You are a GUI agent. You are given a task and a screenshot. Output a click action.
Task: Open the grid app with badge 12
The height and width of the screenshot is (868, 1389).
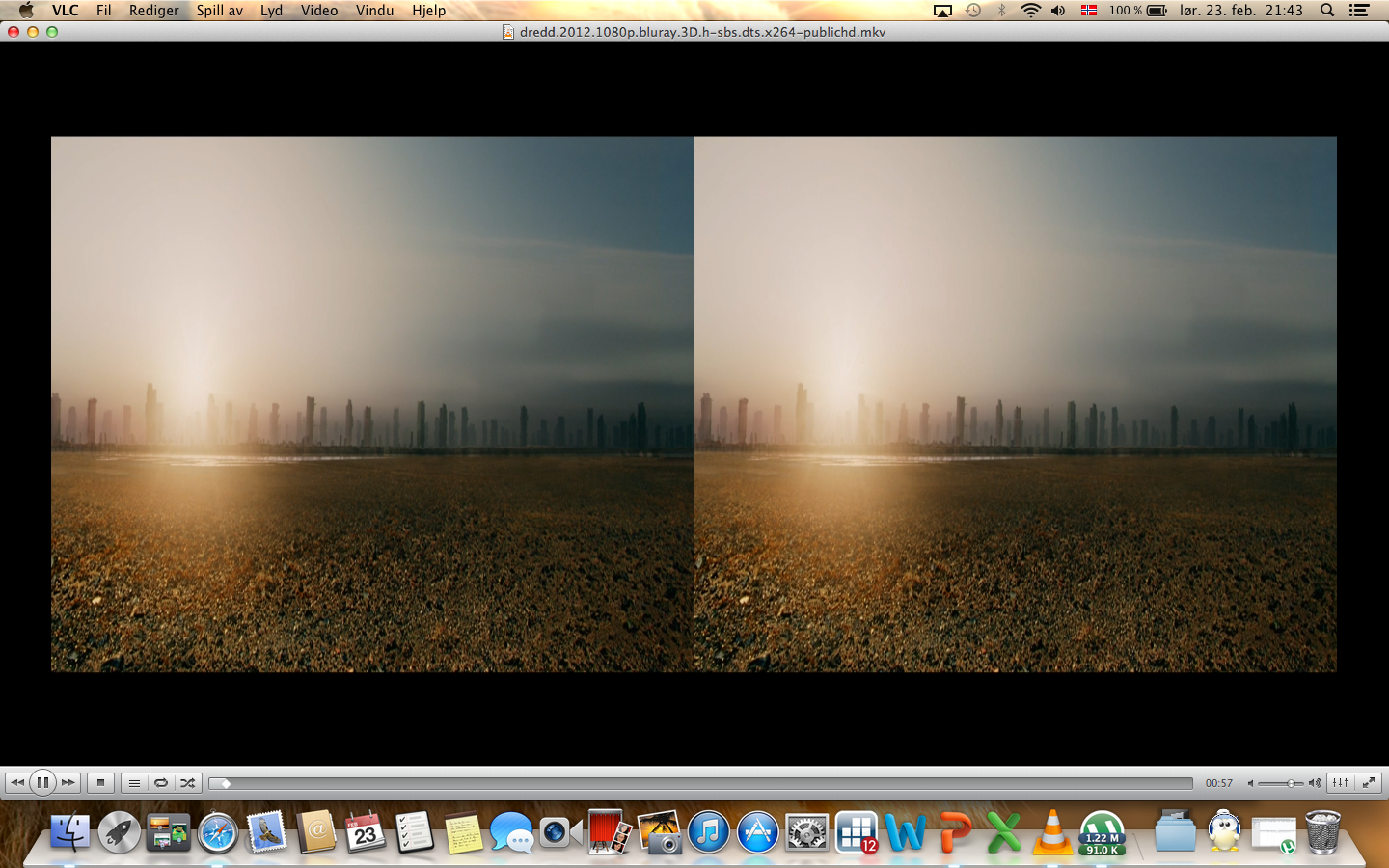[857, 832]
